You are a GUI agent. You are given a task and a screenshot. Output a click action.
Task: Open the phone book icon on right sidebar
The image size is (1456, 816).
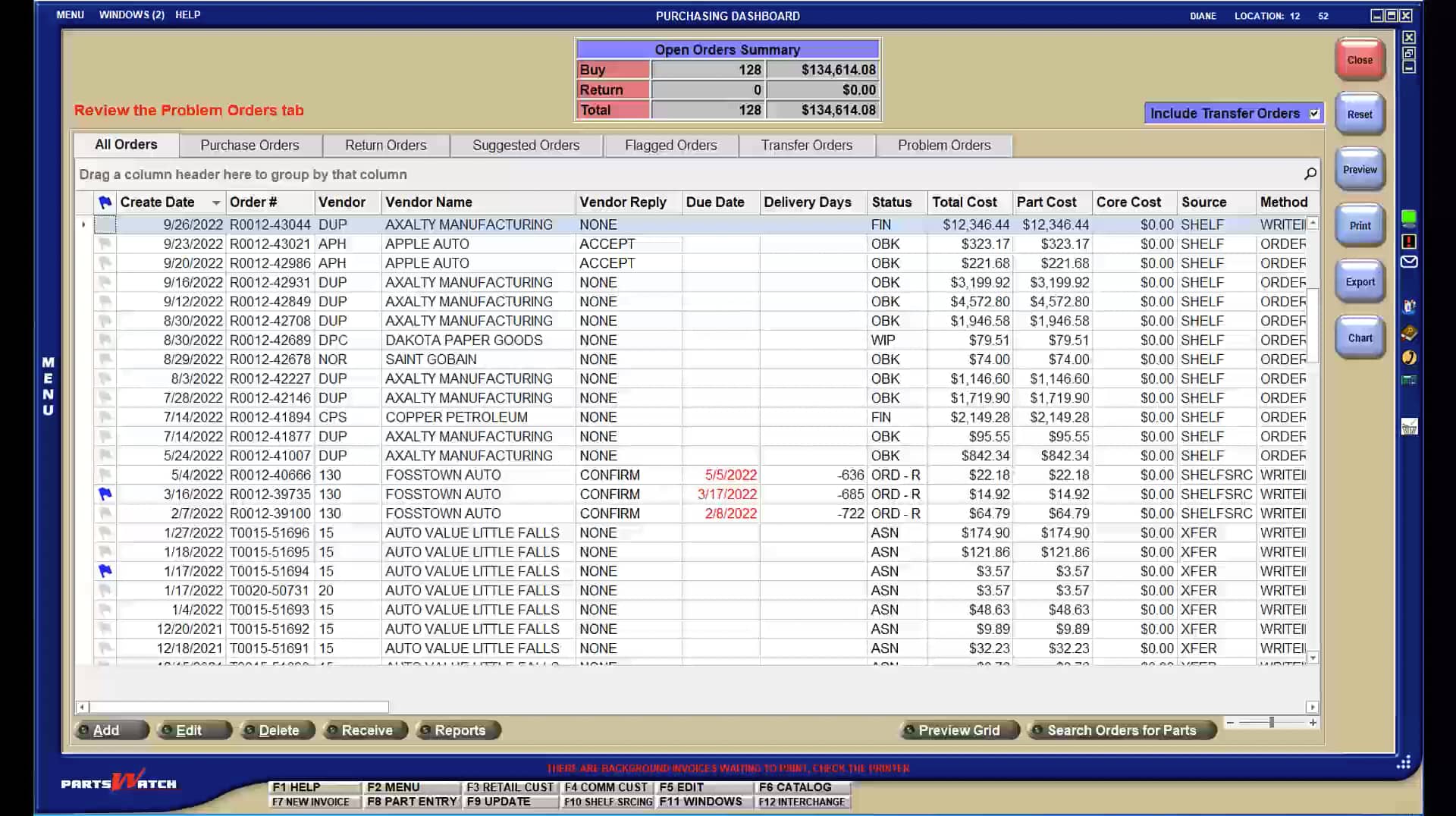tap(1409, 334)
